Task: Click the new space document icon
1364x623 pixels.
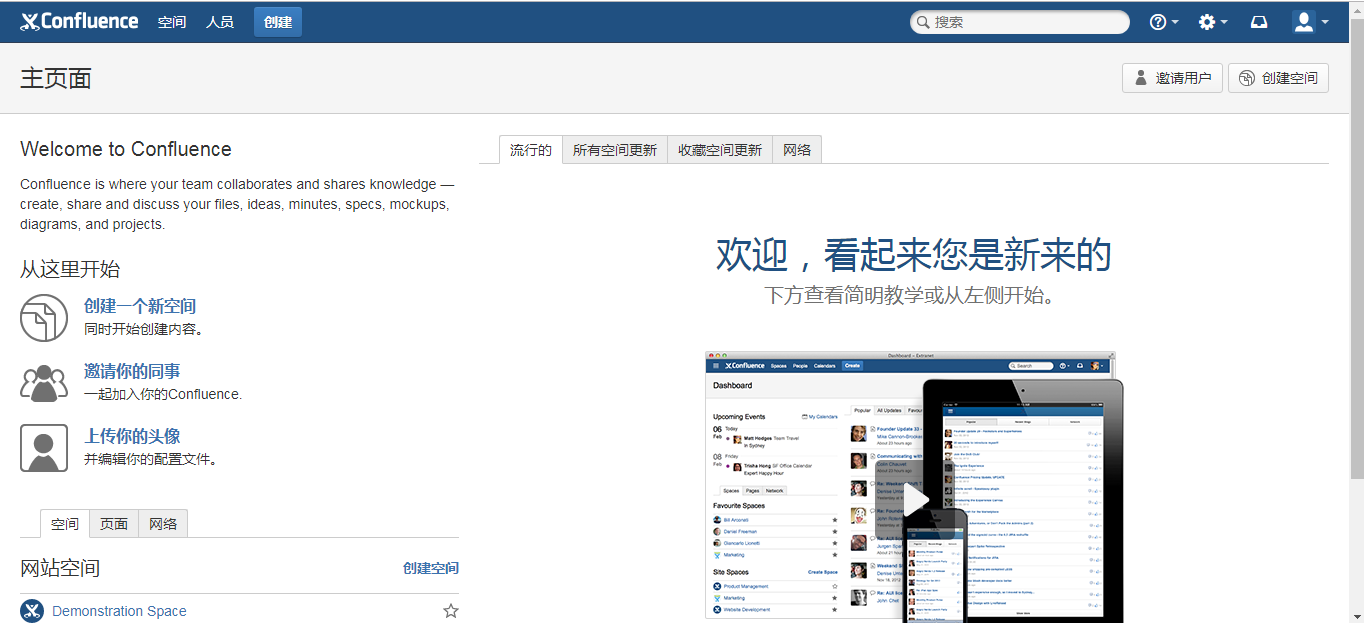Action: pyautogui.click(x=44, y=318)
